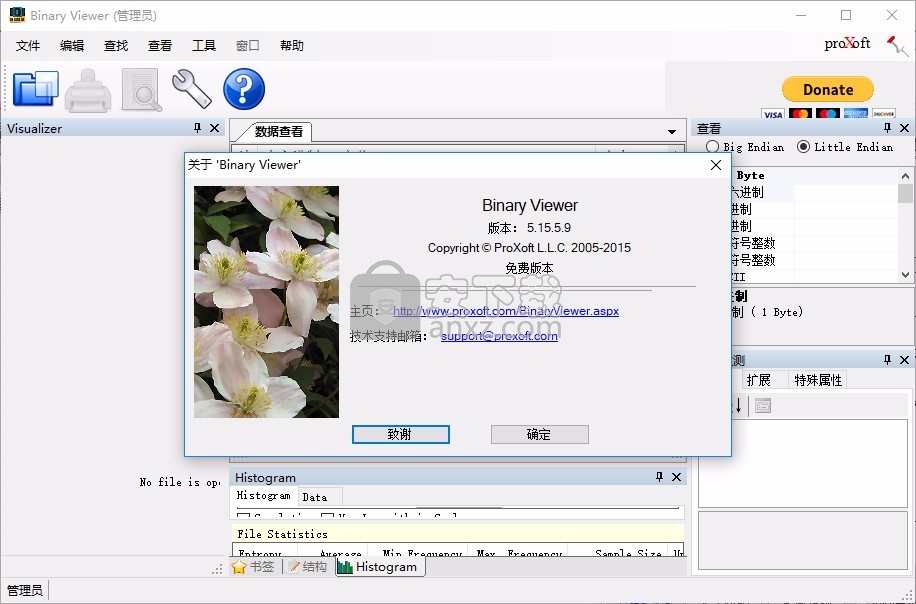This screenshot has height=604, width=916.
Task: Open the 数据查看 tab list dropdown arrow
Action: 672,131
